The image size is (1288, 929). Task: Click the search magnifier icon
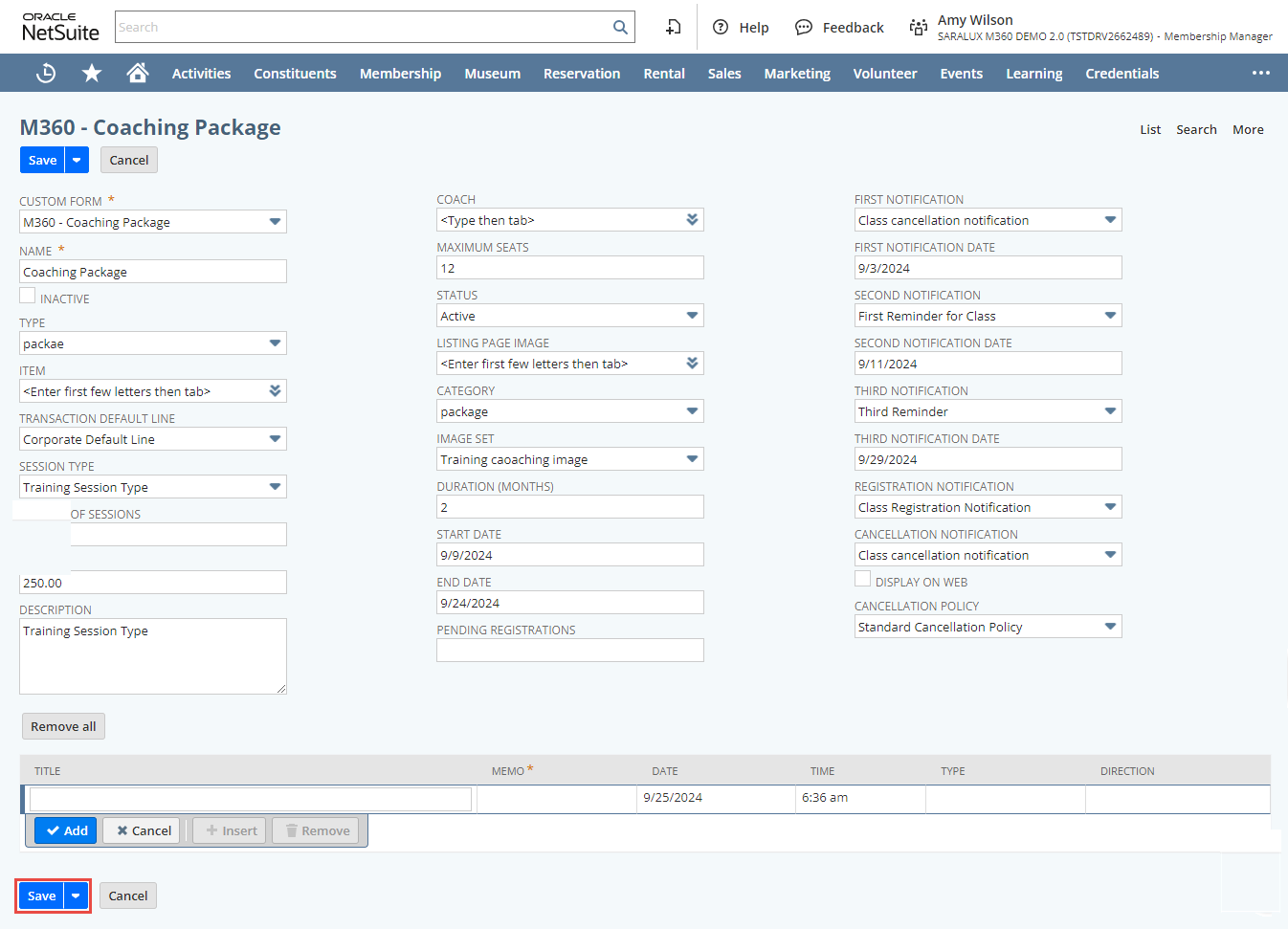click(x=620, y=28)
